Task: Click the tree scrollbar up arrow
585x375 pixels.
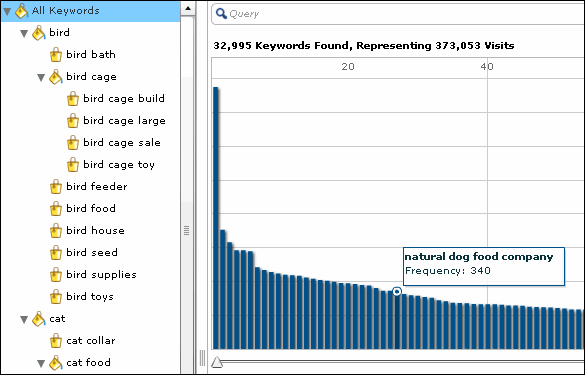Action: point(188,8)
